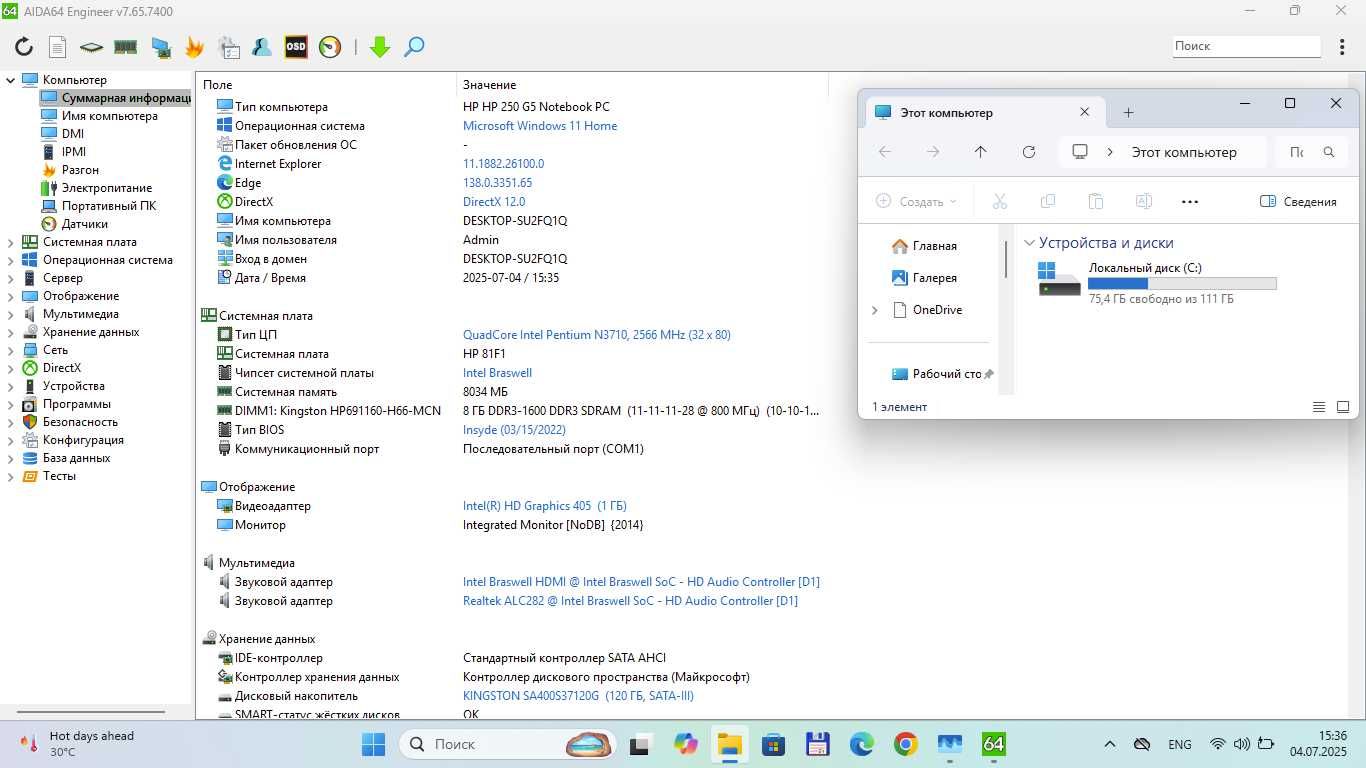
Task: Open the See more ellipsis in Explorer
Action: click(1190, 201)
